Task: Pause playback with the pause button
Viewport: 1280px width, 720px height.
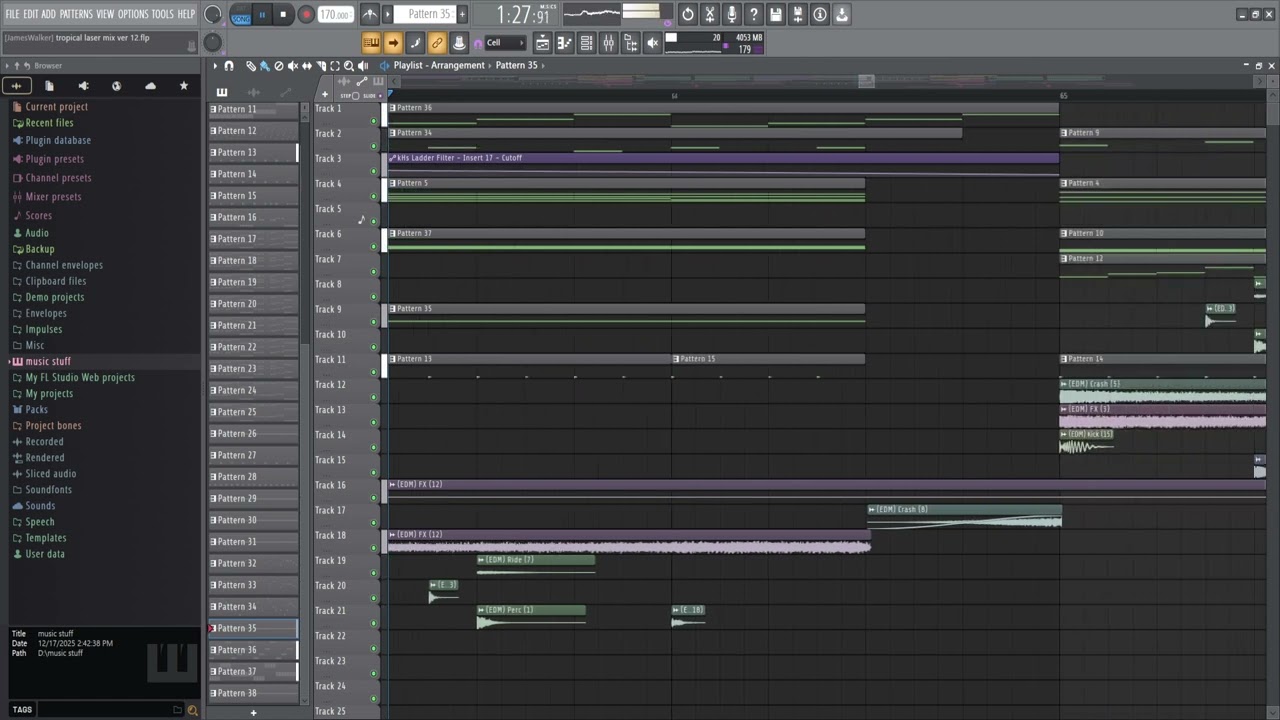Action: click(262, 14)
